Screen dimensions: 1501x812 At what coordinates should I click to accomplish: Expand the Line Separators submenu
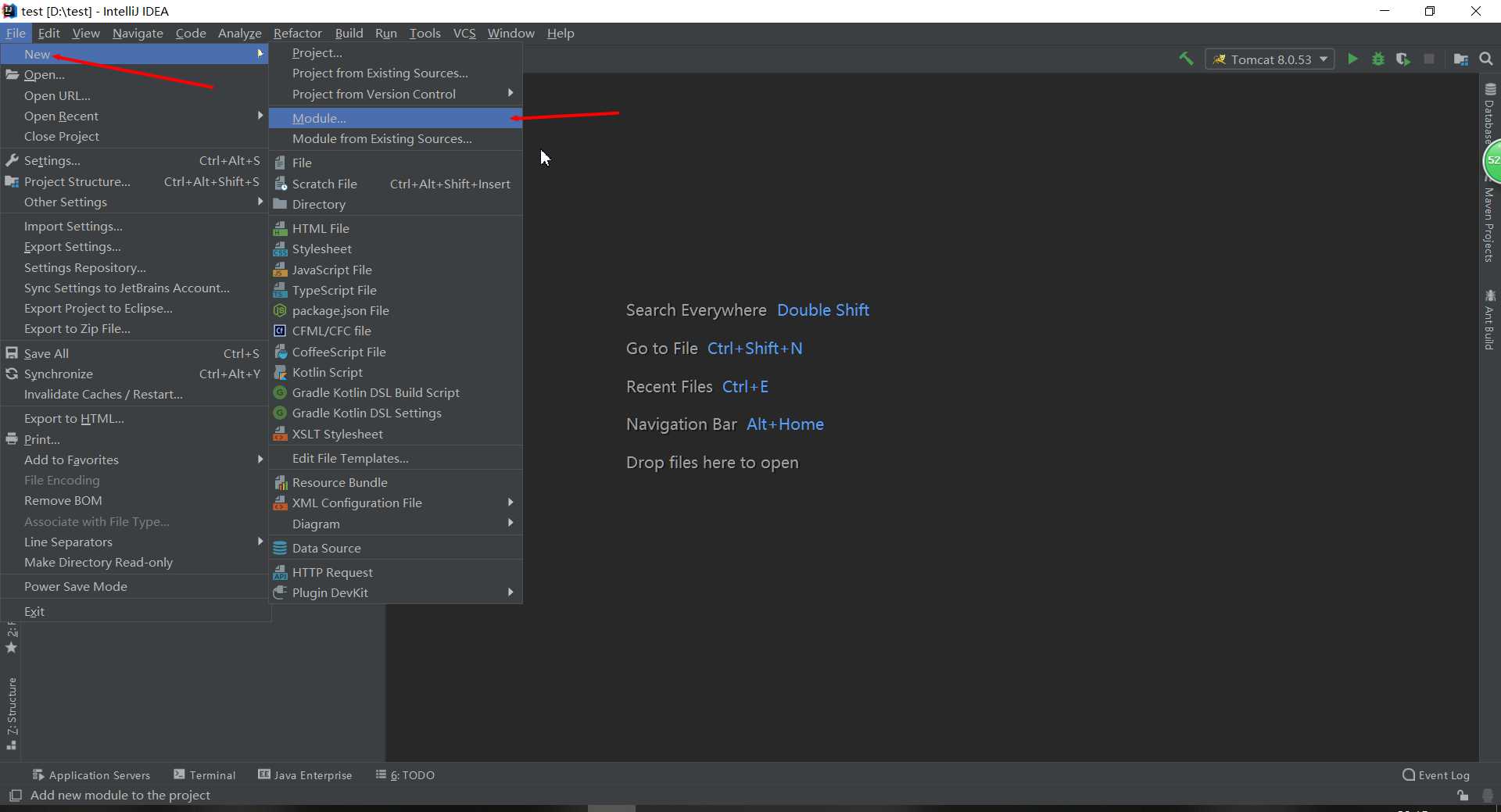[135, 542]
